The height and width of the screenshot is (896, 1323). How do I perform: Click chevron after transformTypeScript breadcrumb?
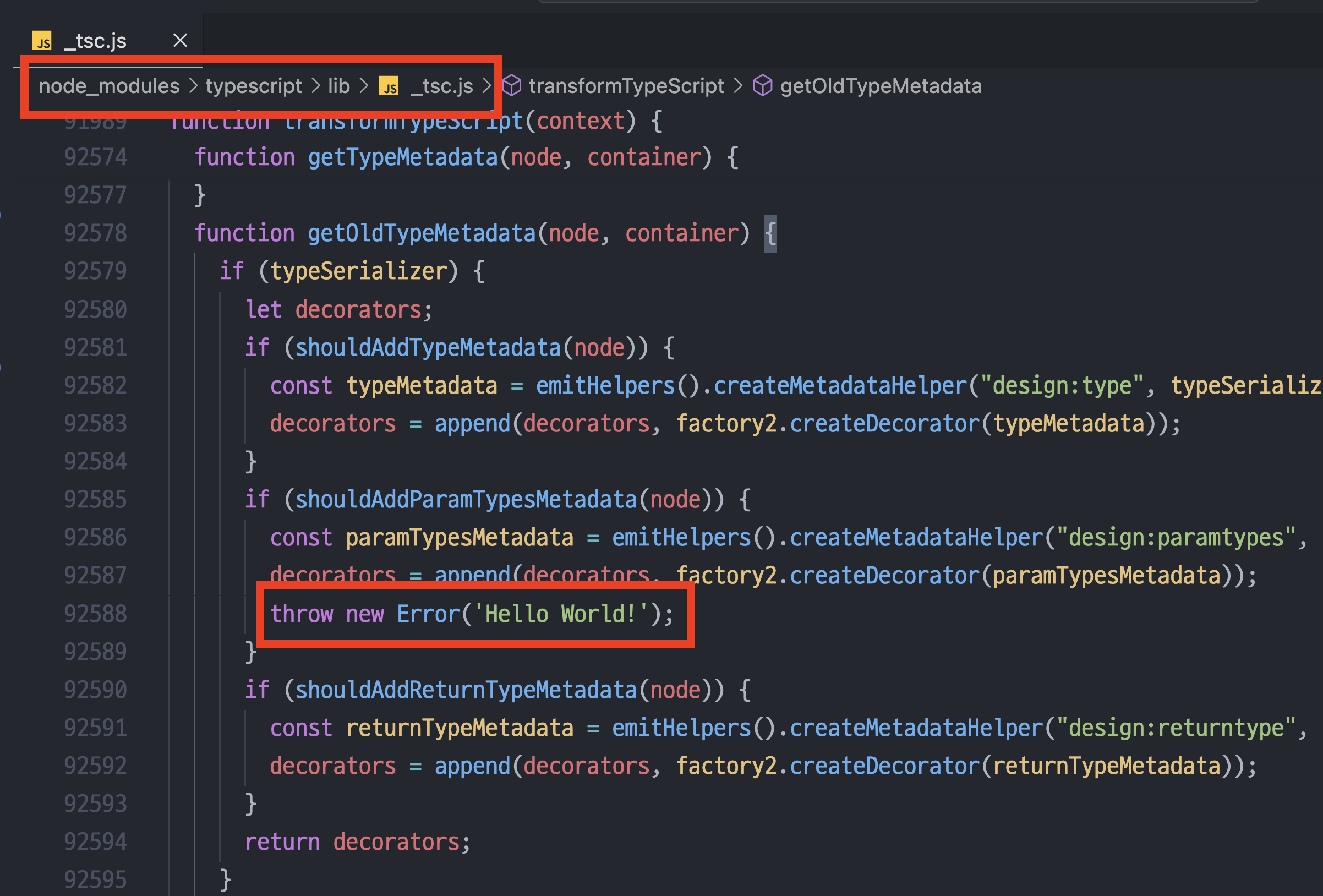point(739,86)
